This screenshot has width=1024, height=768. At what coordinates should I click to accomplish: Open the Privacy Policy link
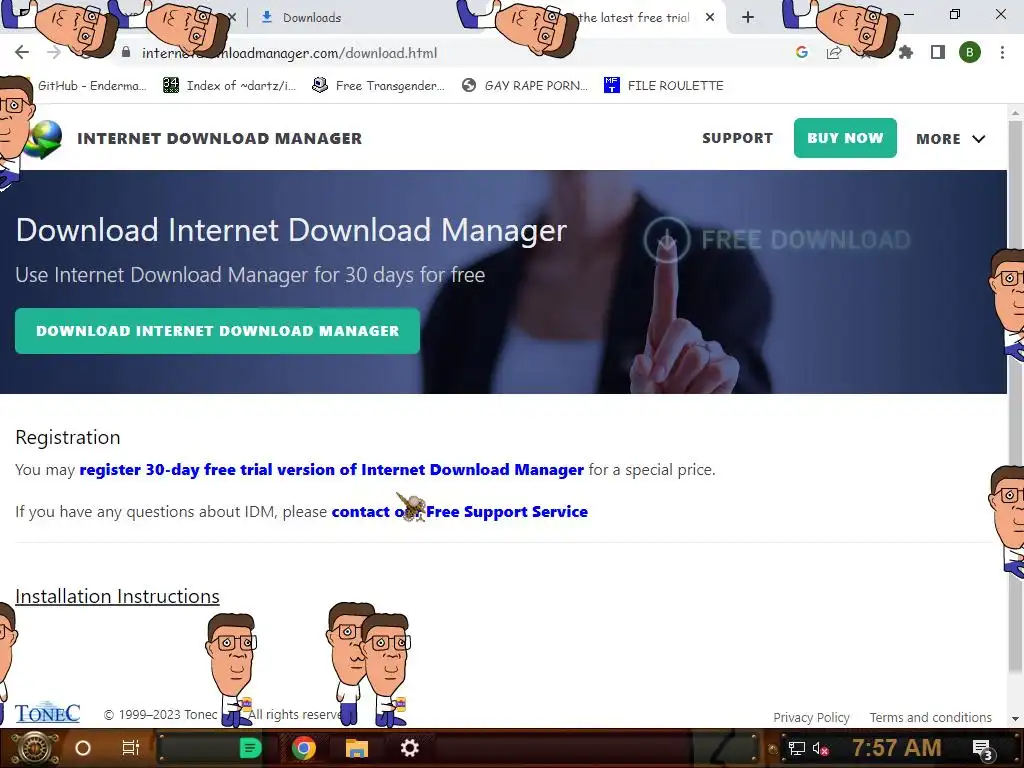(x=811, y=717)
